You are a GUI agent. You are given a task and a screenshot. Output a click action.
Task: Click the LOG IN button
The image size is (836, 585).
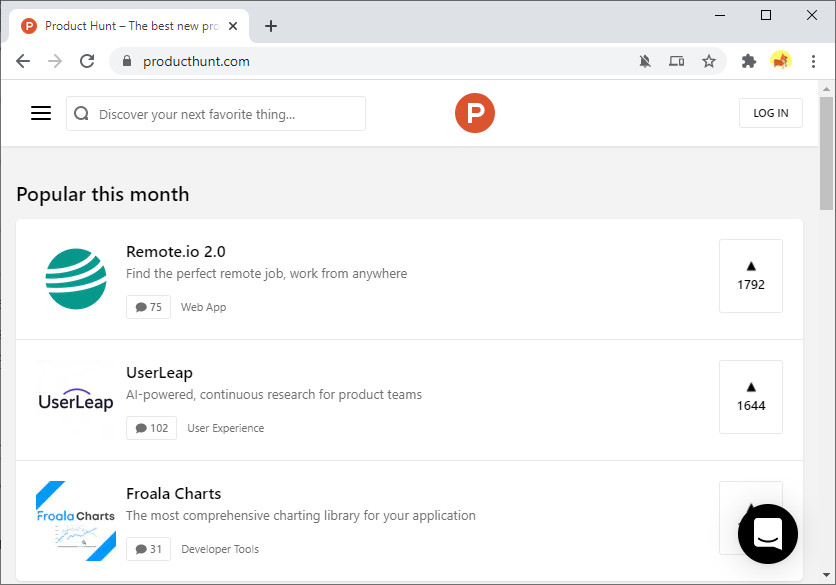[770, 113]
